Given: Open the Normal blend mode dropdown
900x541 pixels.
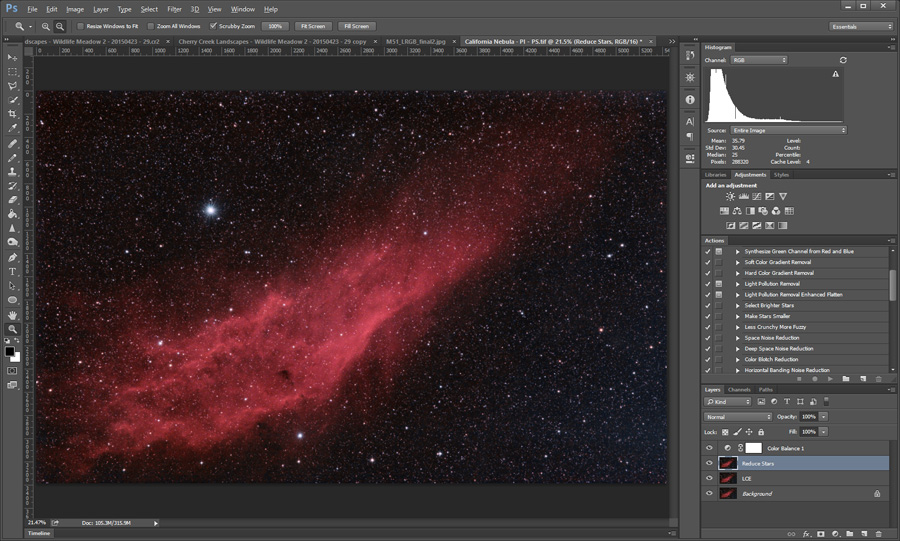Looking at the screenshot, I should click(x=738, y=416).
